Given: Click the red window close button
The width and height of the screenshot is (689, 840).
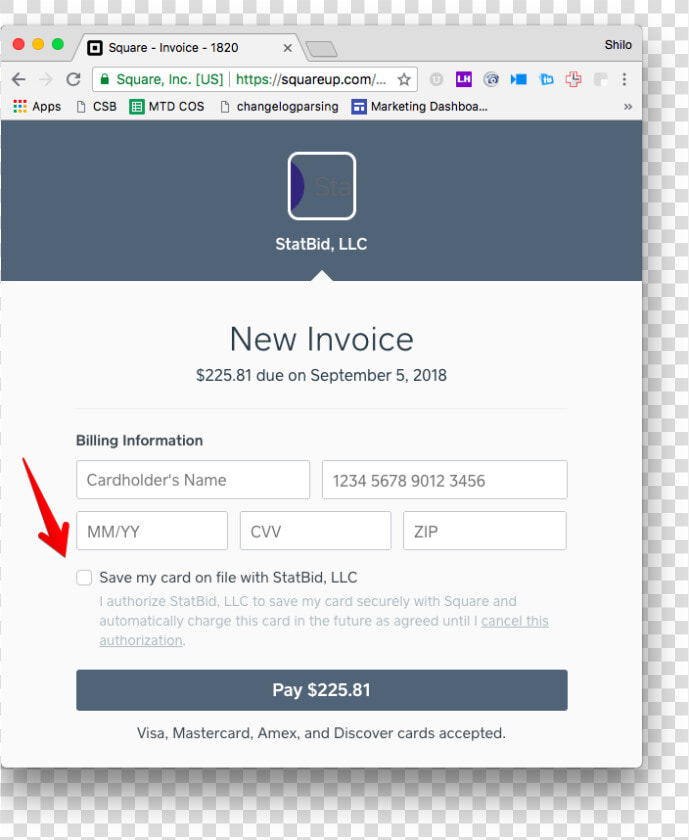Looking at the screenshot, I should pos(19,44).
